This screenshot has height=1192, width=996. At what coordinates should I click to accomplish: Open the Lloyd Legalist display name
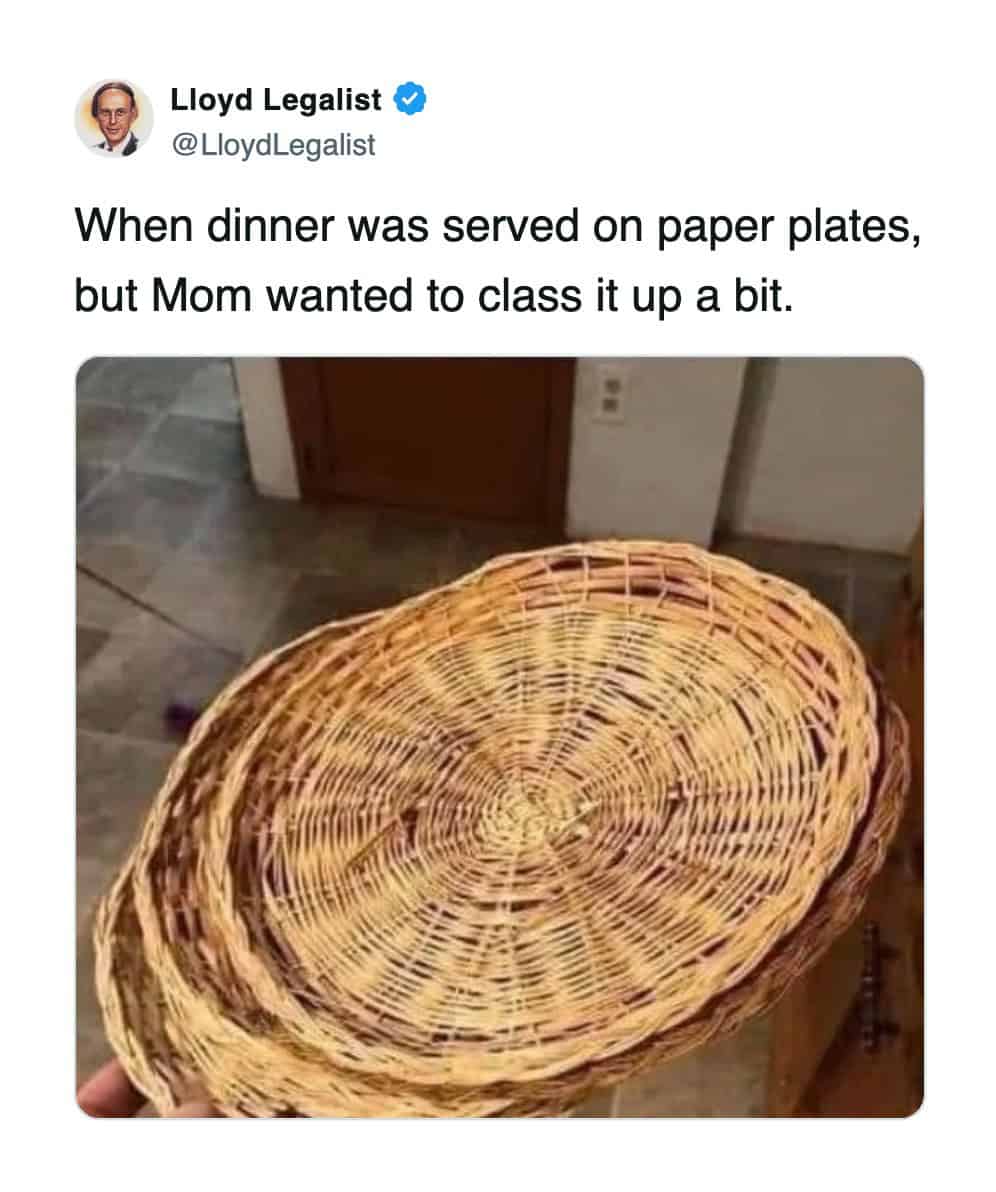click(276, 100)
